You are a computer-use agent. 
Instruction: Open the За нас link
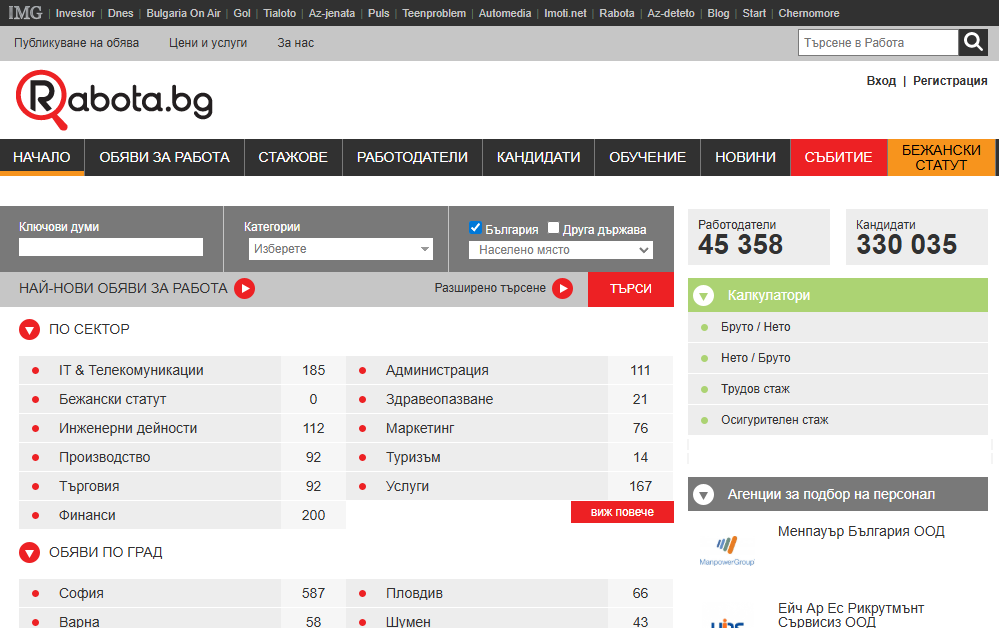pyautogui.click(x=296, y=43)
